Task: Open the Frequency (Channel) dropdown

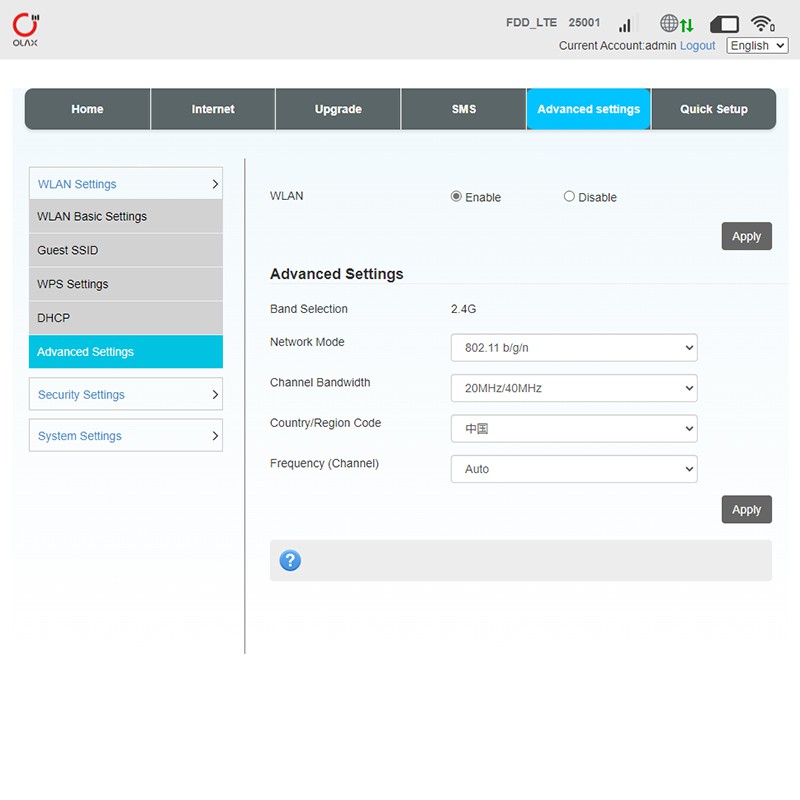Action: [574, 469]
